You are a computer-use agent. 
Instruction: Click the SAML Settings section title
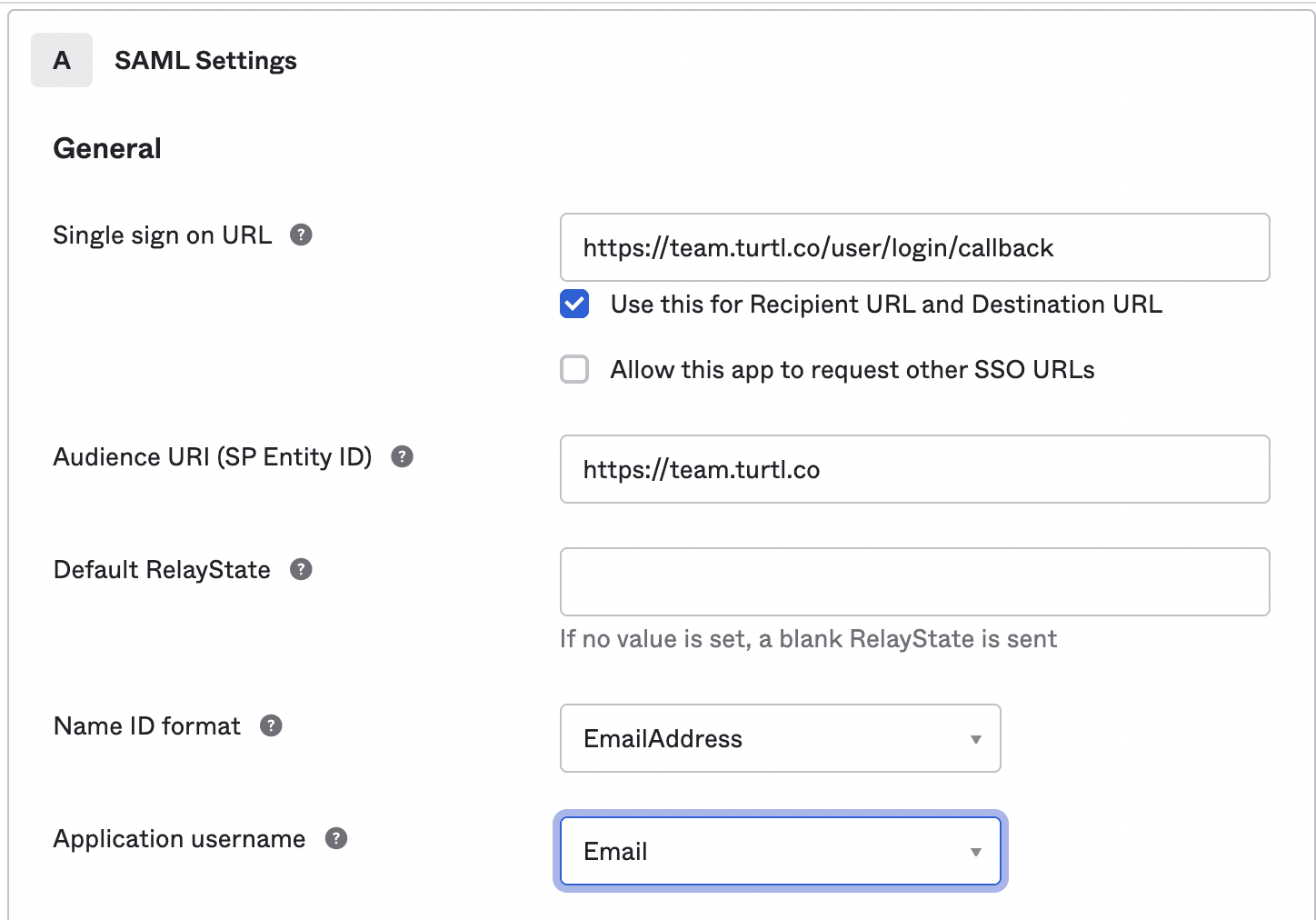(205, 60)
